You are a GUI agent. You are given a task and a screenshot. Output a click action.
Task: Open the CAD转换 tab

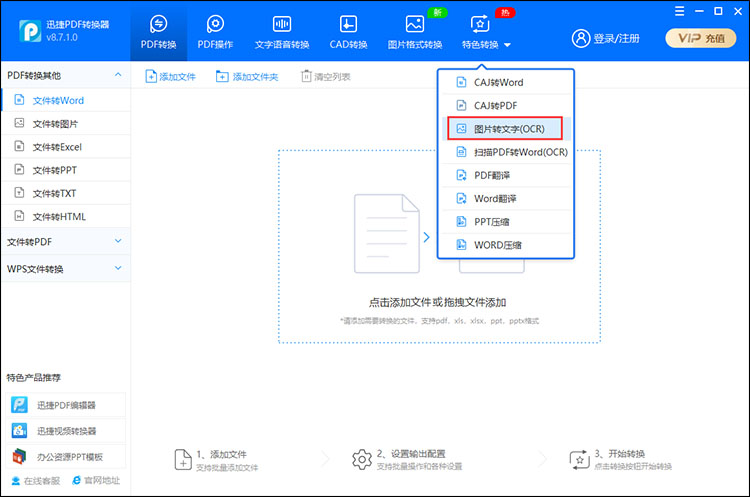[x=348, y=33]
